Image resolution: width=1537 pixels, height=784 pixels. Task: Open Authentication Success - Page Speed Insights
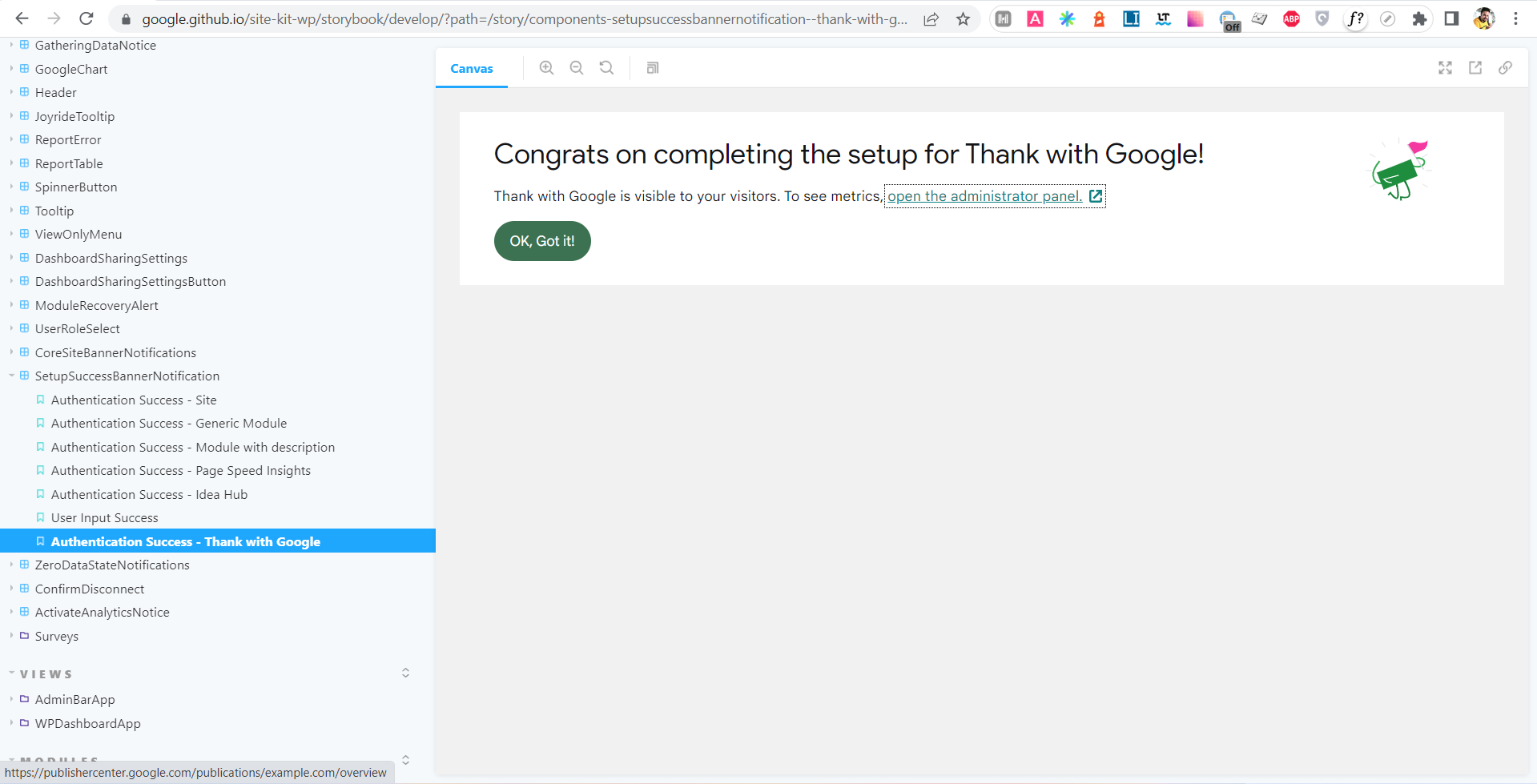point(181,470)
